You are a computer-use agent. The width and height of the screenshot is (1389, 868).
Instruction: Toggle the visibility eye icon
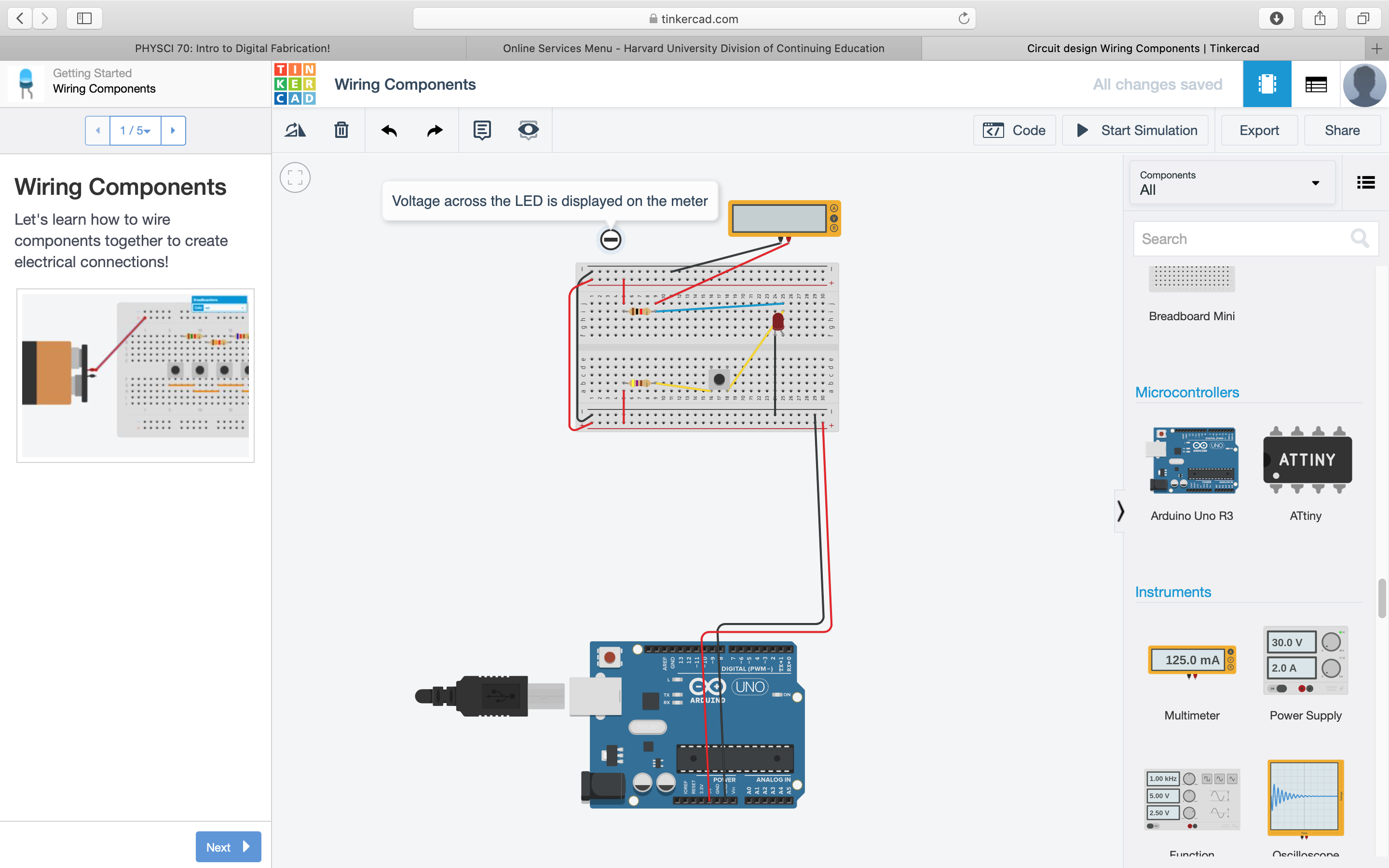coord(528,129)
